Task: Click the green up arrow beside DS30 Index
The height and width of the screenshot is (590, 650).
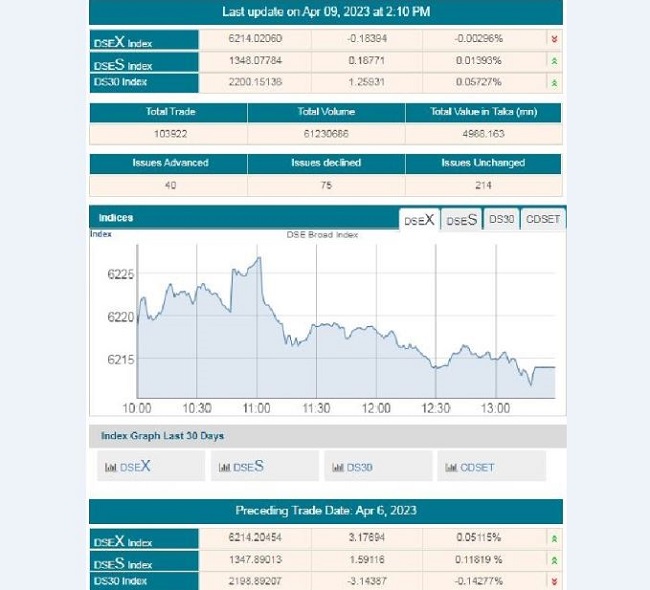Action: pyautogui.click(x=554, y=83)
